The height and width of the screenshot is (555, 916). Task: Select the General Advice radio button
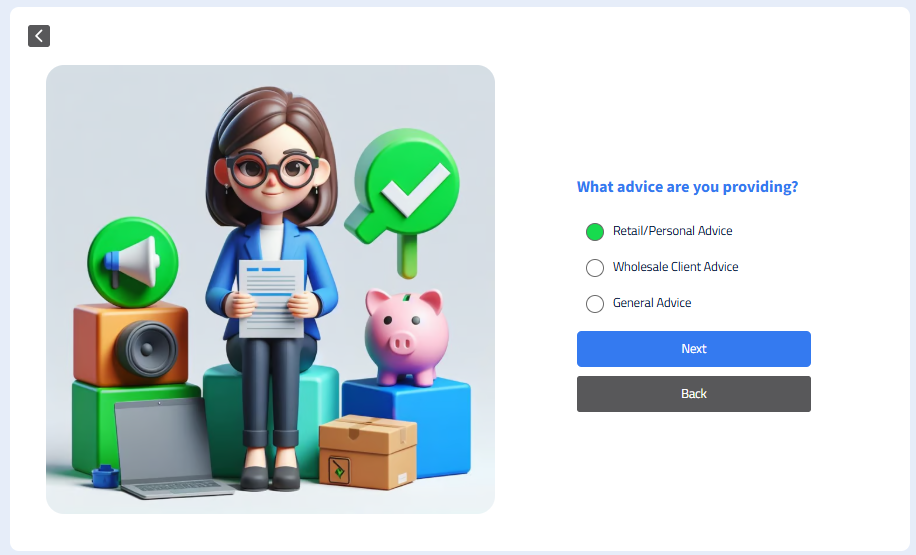[x=595, y=304]
